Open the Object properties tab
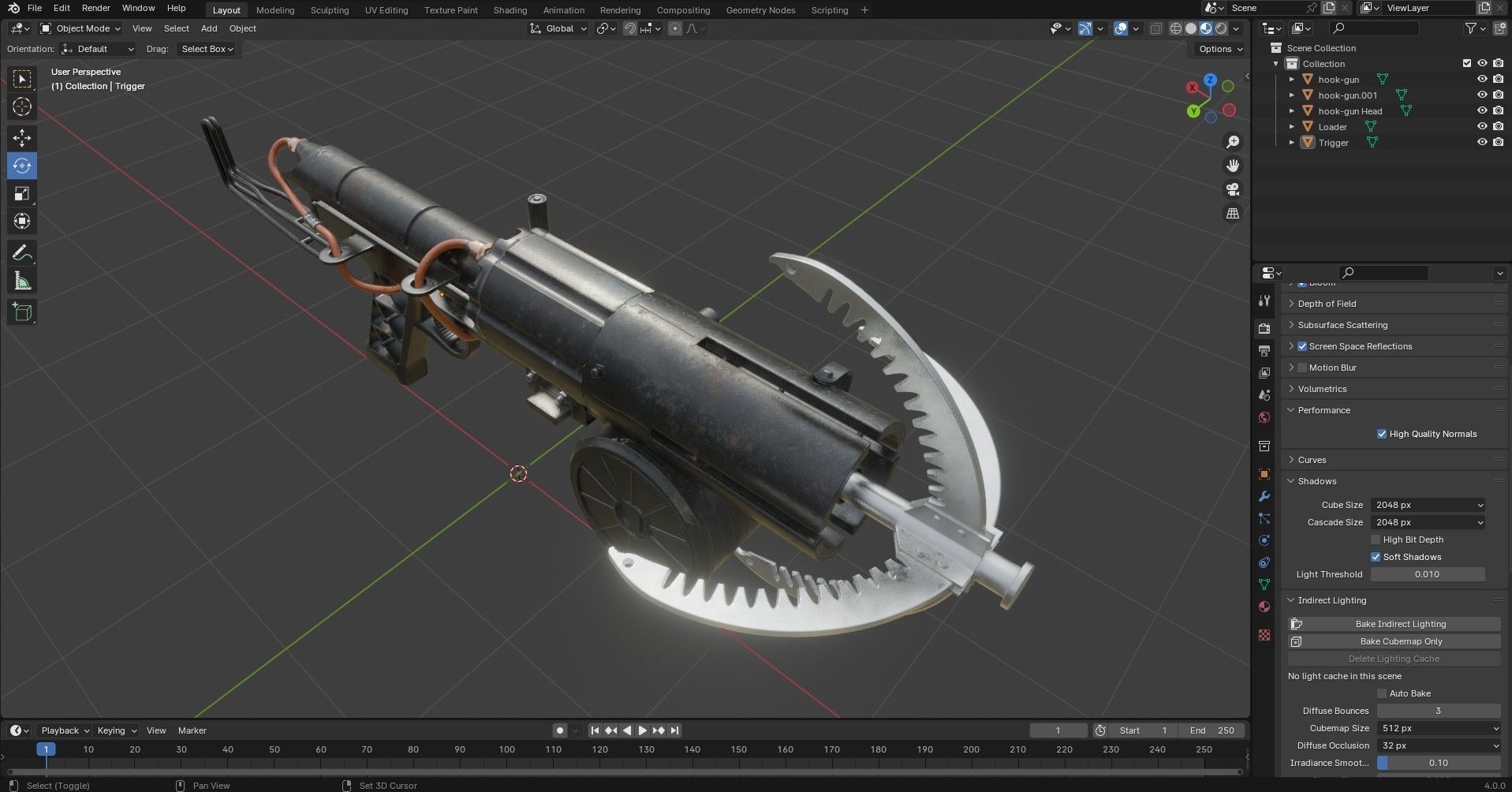The height and width of the screenshot is (792, 1512). pyautogui.click(x=1264, y=474)
